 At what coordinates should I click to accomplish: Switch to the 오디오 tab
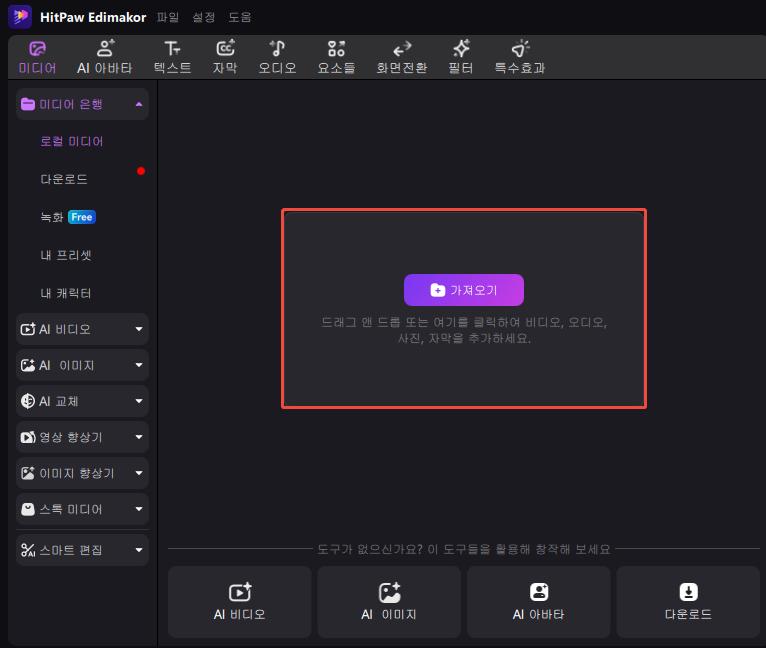coord(277,58)
